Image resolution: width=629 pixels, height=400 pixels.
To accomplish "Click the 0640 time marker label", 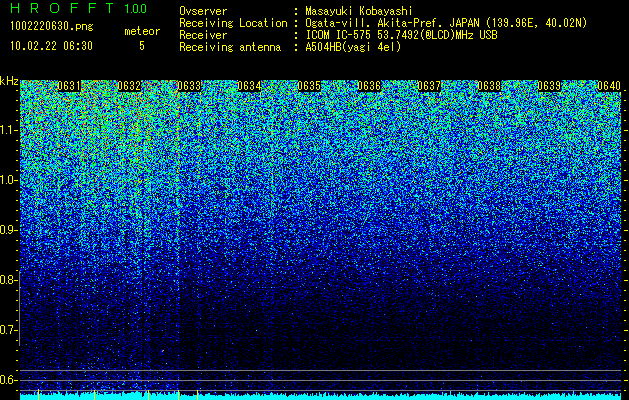I will 609,86.
